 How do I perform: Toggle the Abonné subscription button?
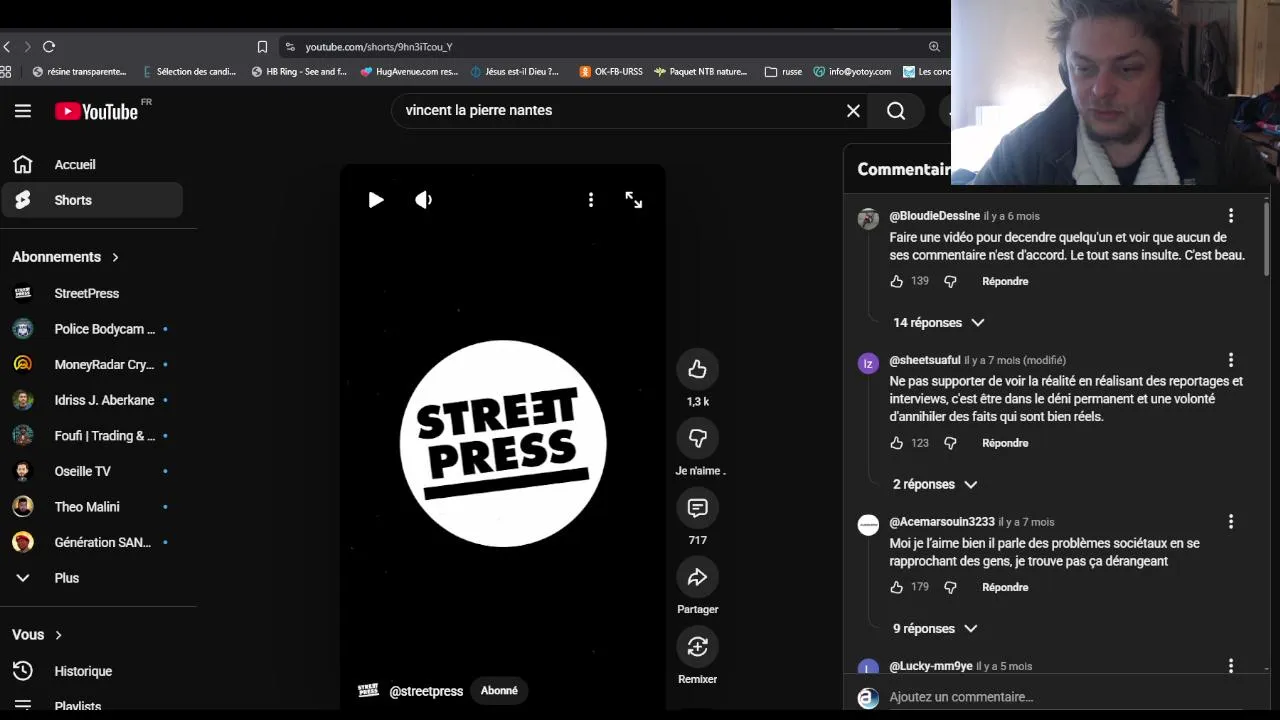click(499, 691)
